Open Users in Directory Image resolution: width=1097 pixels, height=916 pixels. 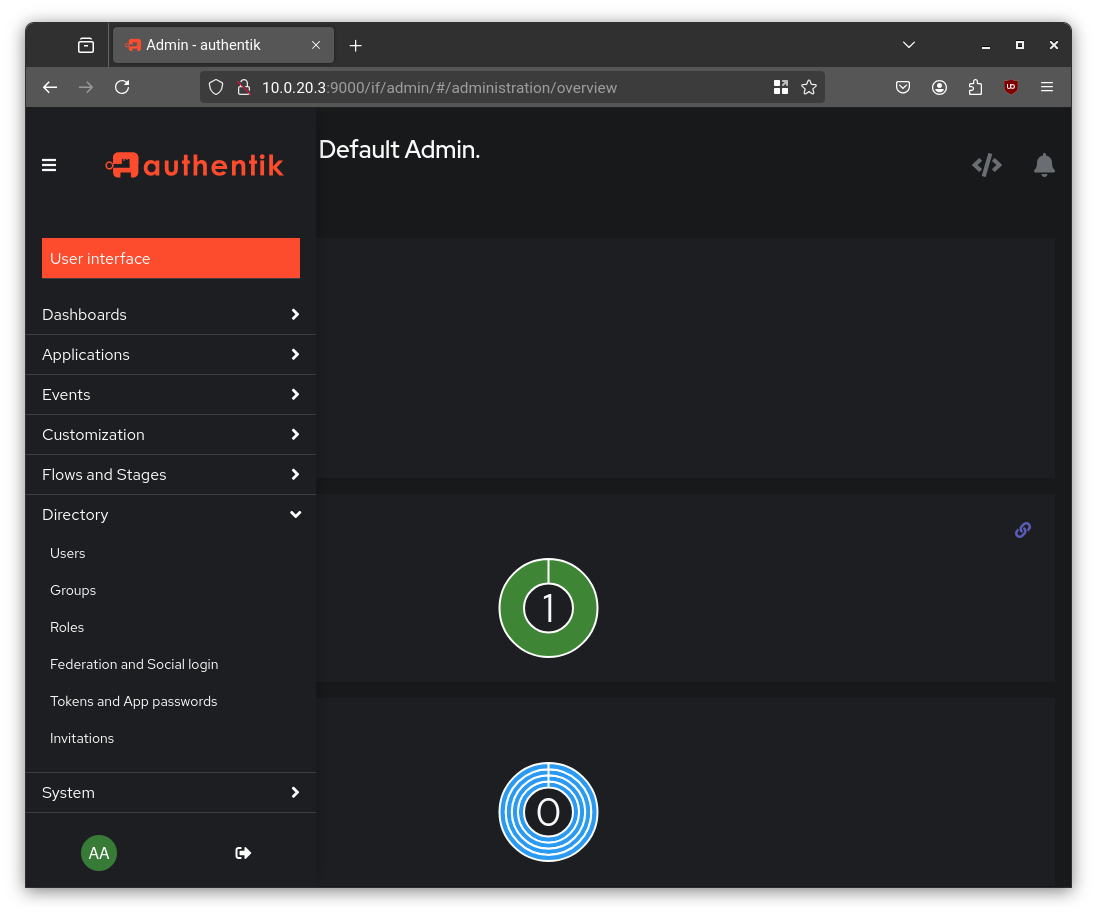tap(68, 553)
